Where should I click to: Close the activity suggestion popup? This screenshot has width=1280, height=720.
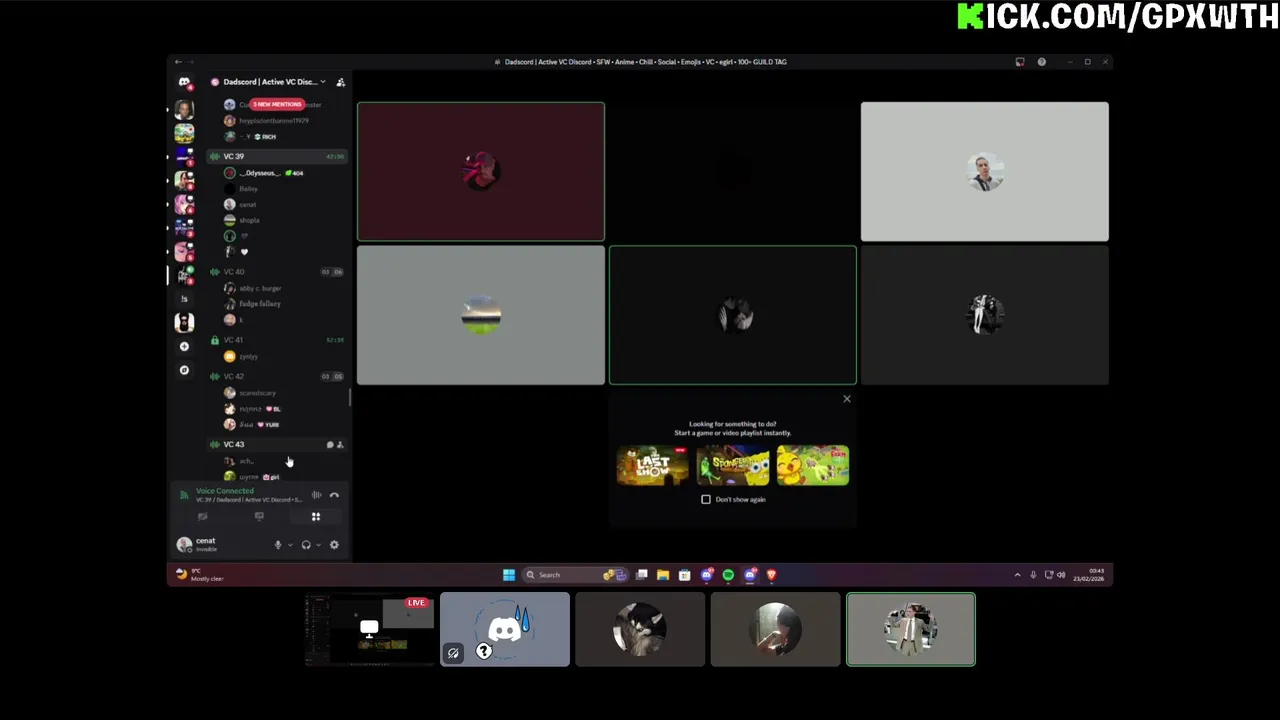847,399
